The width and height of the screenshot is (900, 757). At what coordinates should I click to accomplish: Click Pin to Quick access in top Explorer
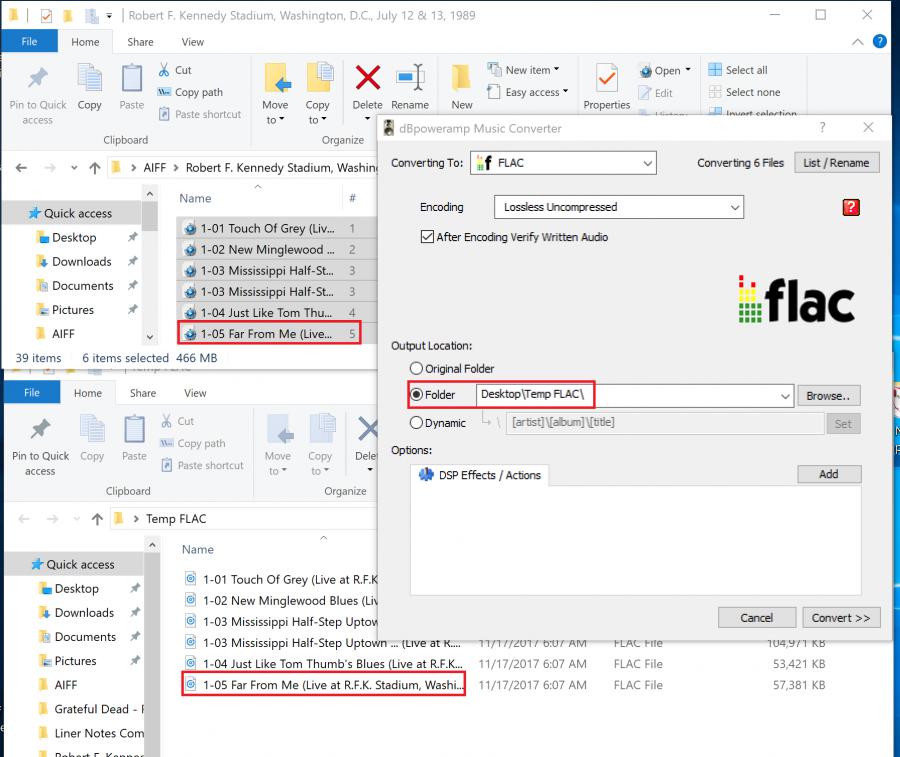pos(38,95)
